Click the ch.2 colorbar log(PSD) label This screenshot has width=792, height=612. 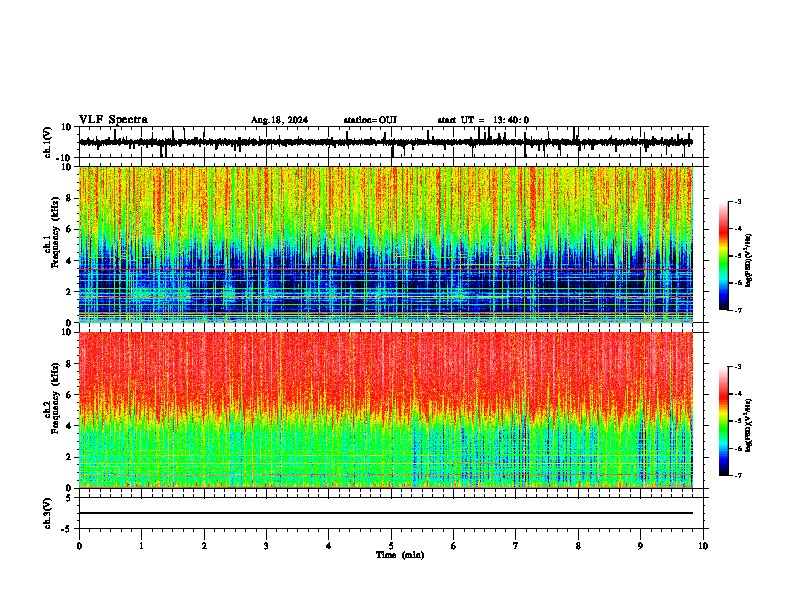749,425
